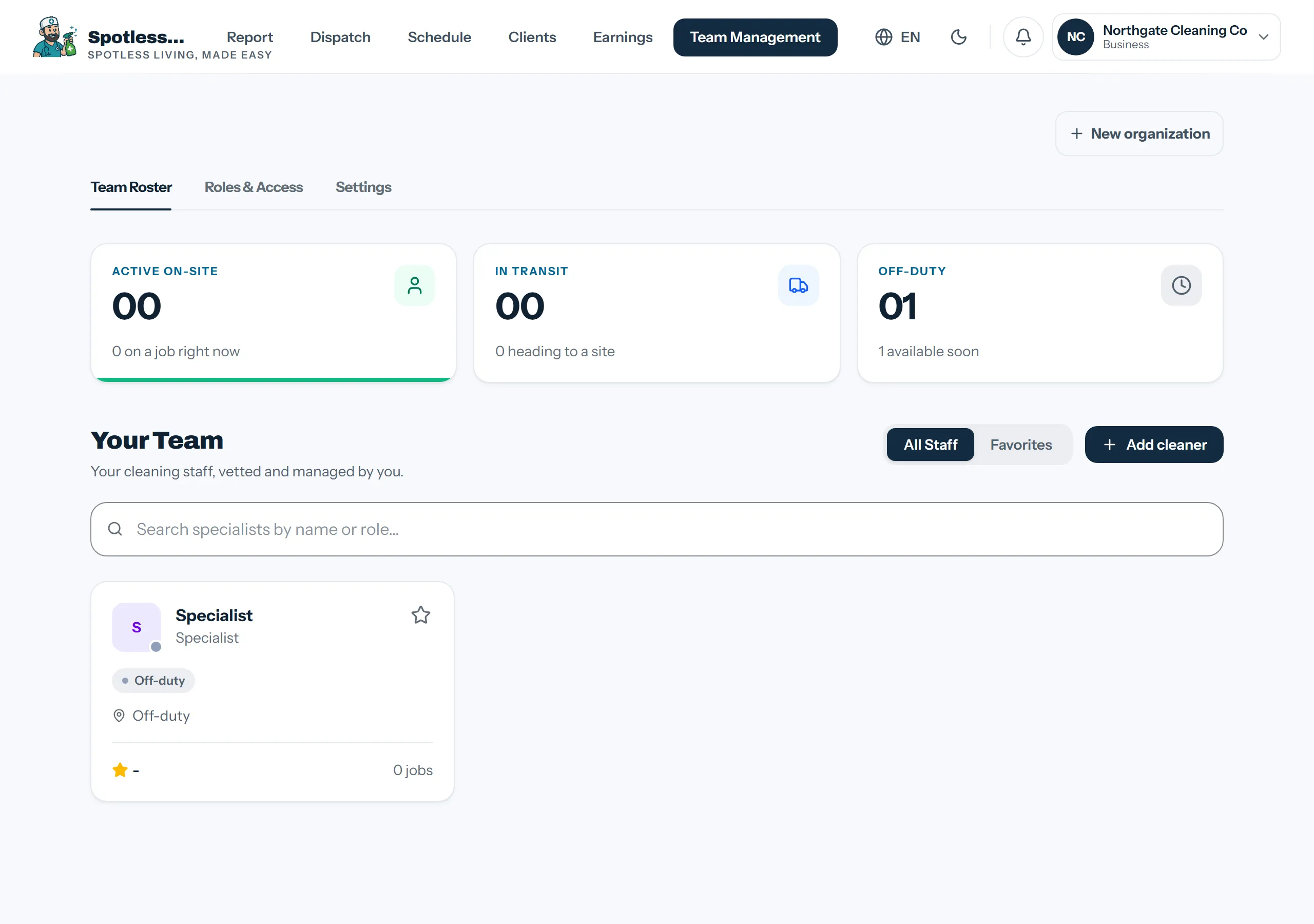
Task: Click the location pin icon on Specialist card
Action: click(x=119, y=716)
